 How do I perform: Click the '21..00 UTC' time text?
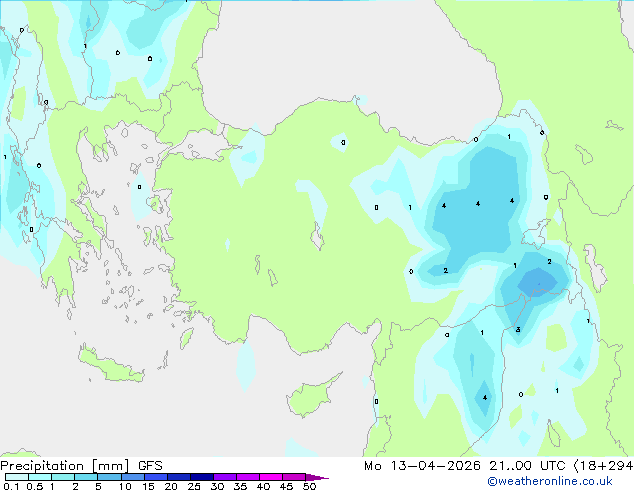(x=527, y=466)
